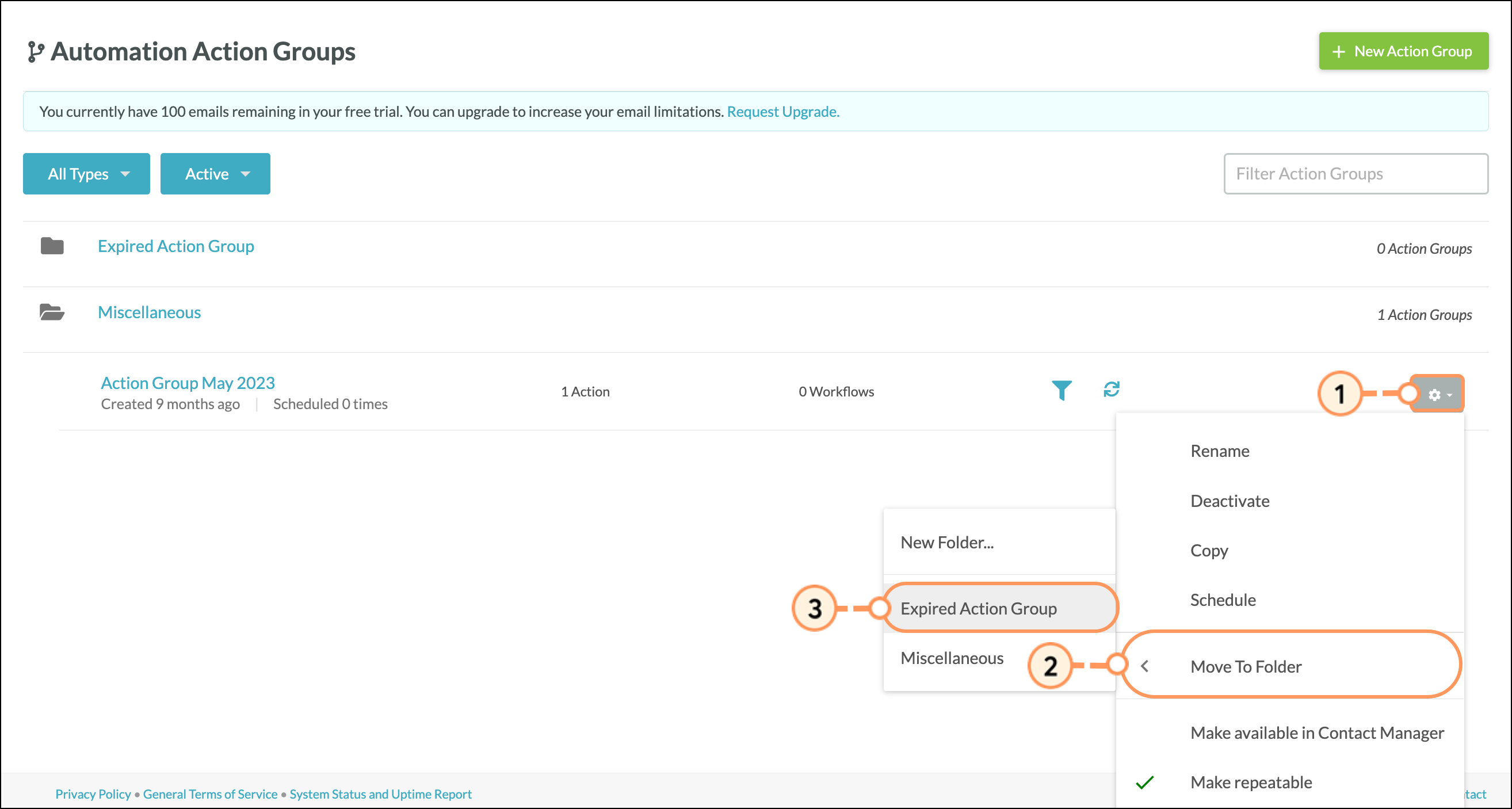Click the funnel filter icon for Action Group May 2023
The width and height of the screenshot is (1512, 809).
[x=1061, y=391]
